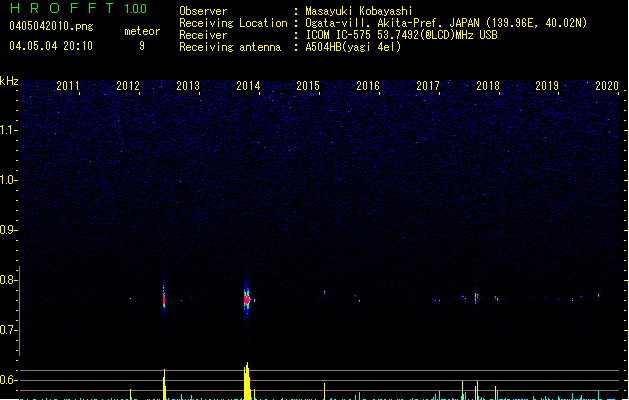Click the echo cluster just before 2018
The width and height of the screenshot is (629, 400).
click(x=476, y=297)
